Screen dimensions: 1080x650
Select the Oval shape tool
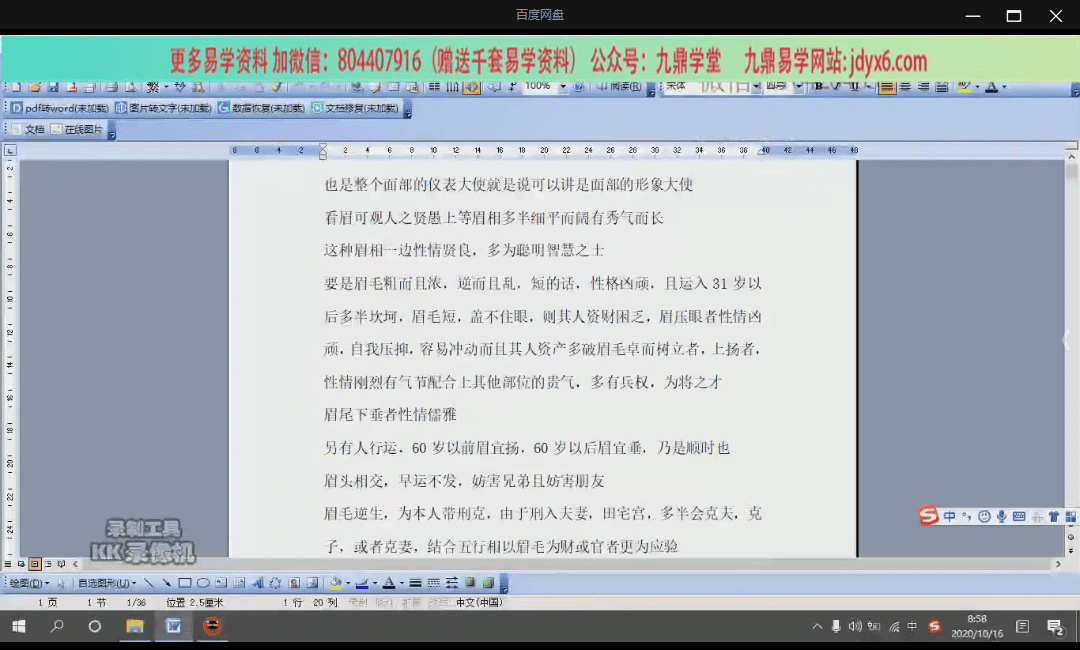pos(203,583)
